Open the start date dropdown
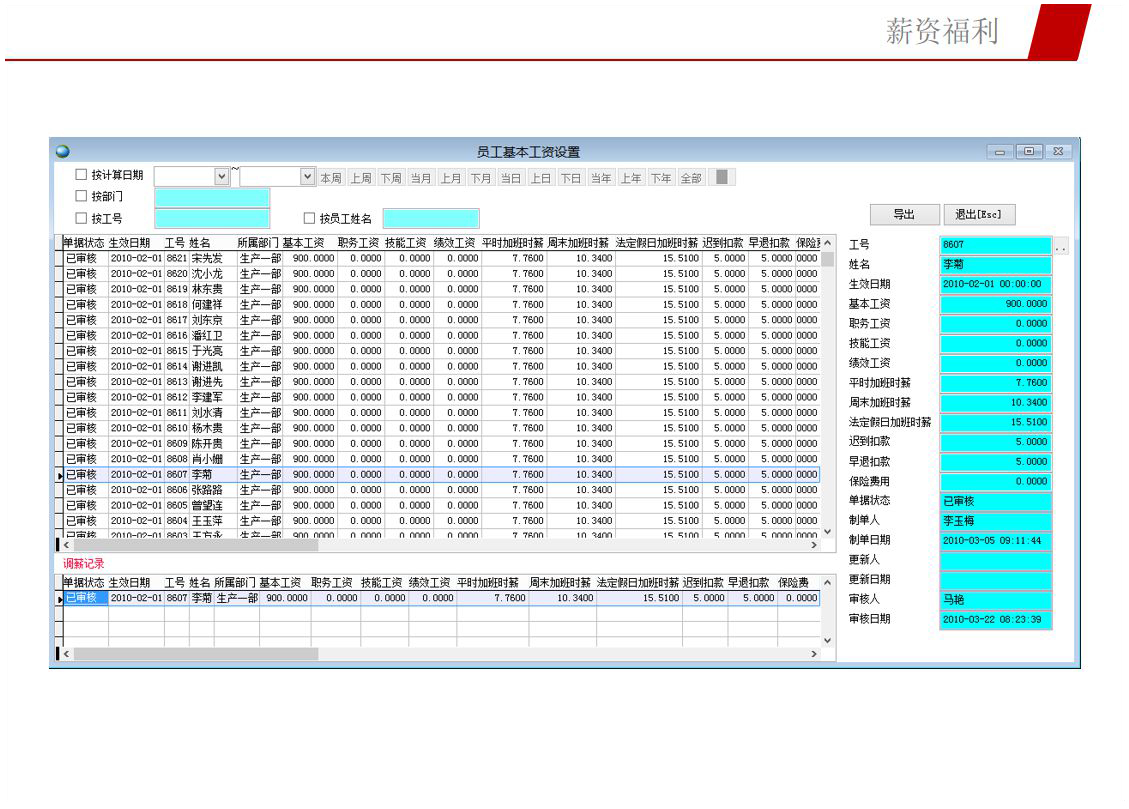1129x809 pixels. 222,176
